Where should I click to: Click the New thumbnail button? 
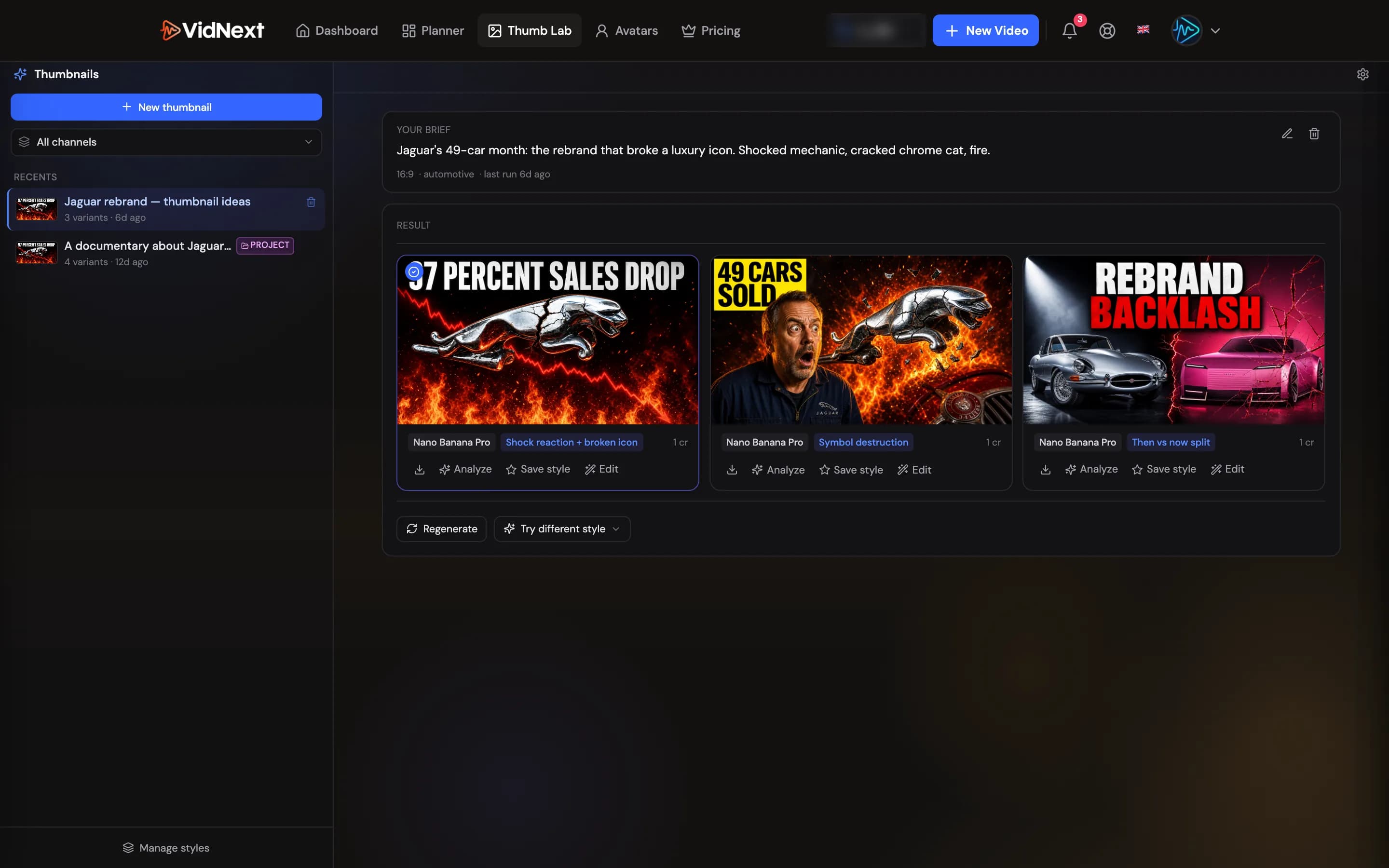tap(166, 107)
